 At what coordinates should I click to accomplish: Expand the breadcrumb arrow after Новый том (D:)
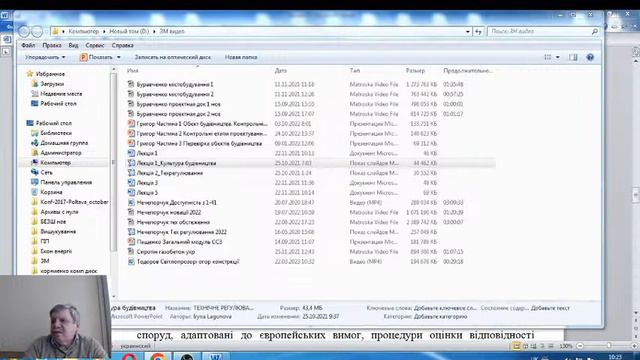pos(154,31)
